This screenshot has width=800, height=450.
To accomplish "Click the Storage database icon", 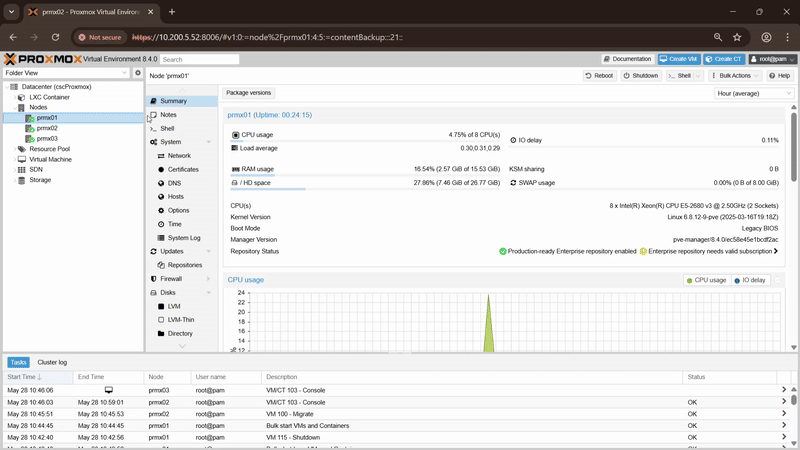I will (x=21, y=180).
